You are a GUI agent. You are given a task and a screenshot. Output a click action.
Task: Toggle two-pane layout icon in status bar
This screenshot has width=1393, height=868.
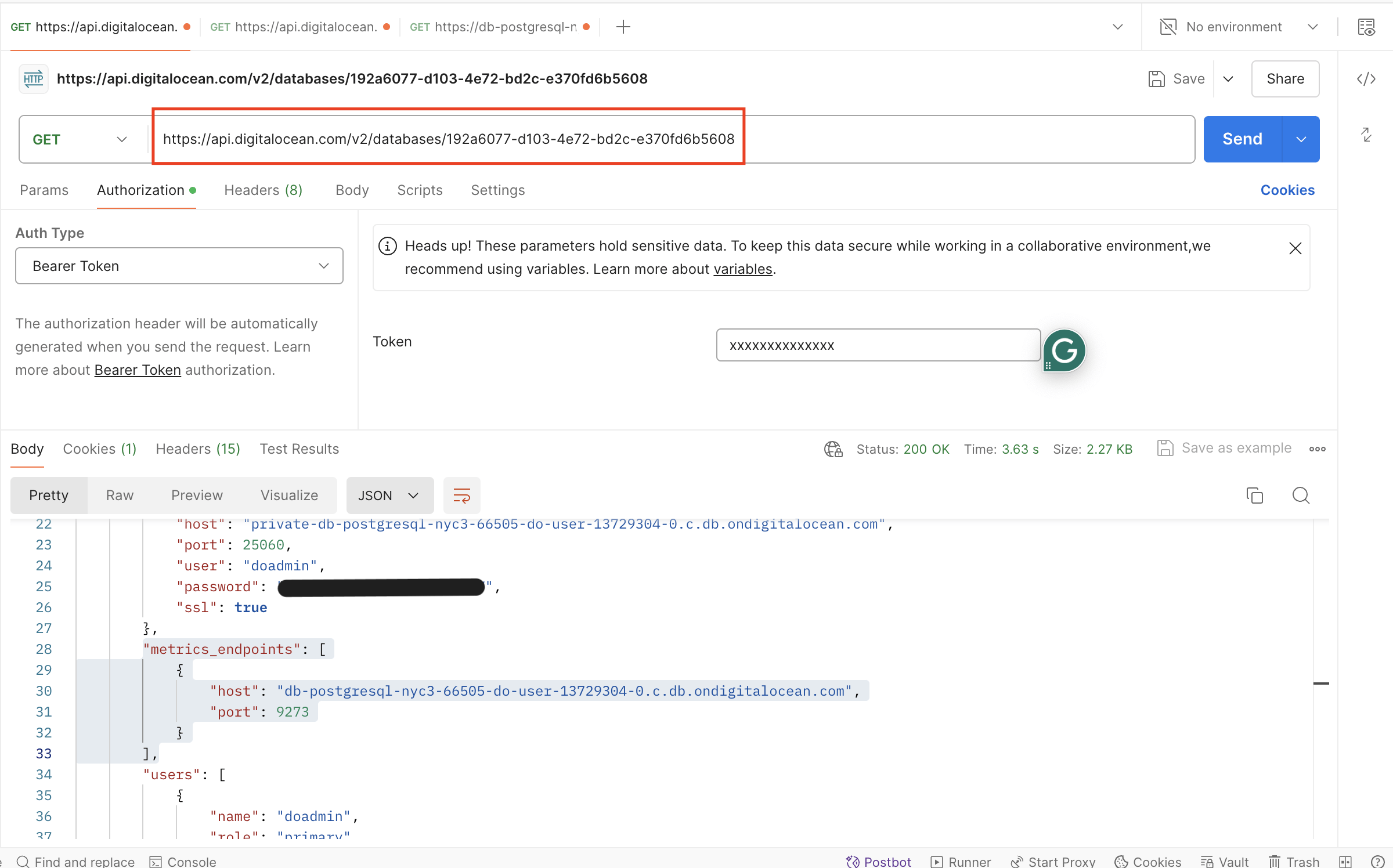point(1345,862)
